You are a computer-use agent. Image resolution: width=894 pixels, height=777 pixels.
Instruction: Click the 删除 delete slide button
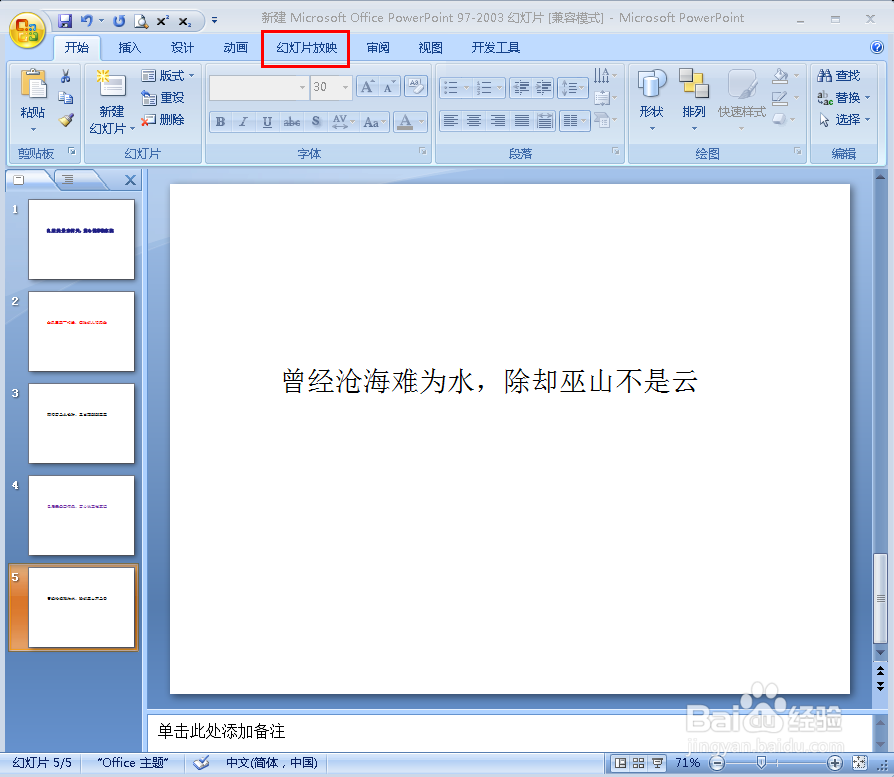(163, 120)
